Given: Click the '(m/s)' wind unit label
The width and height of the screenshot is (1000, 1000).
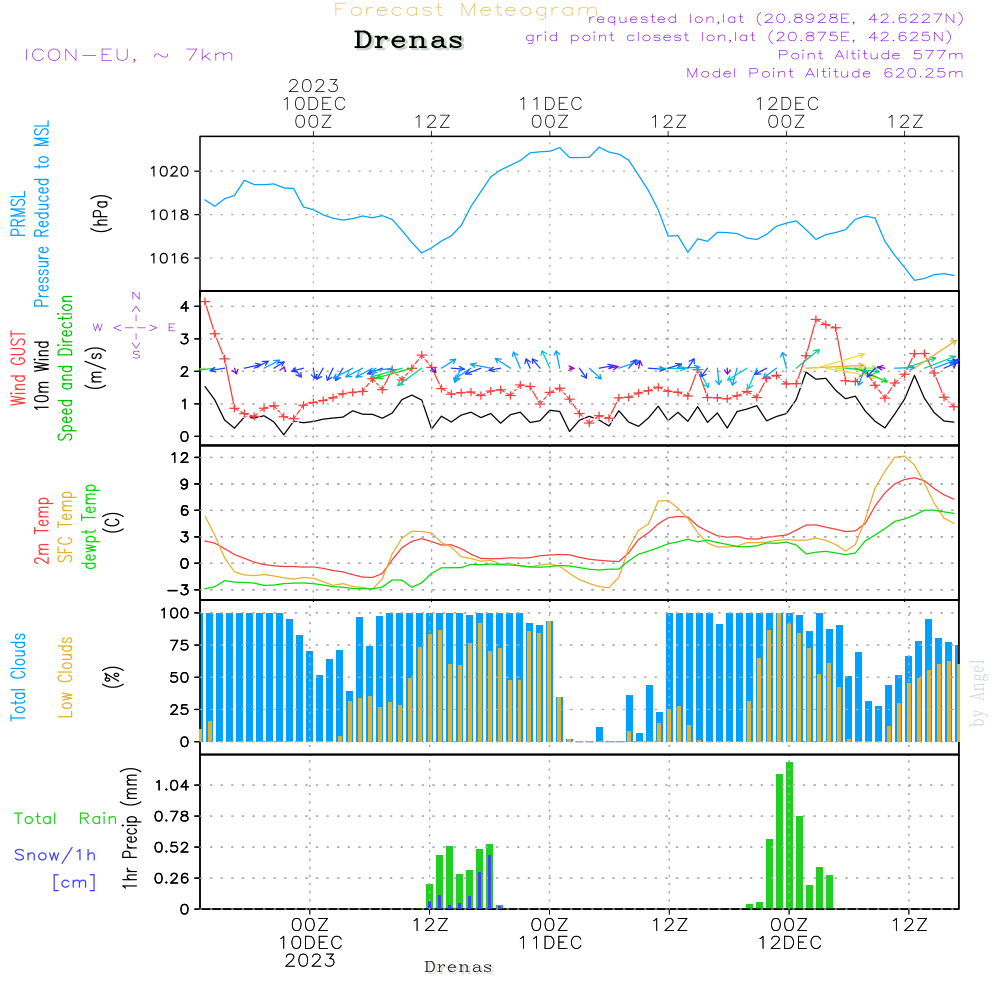Looking at the screenshot, I should [97, 368].
